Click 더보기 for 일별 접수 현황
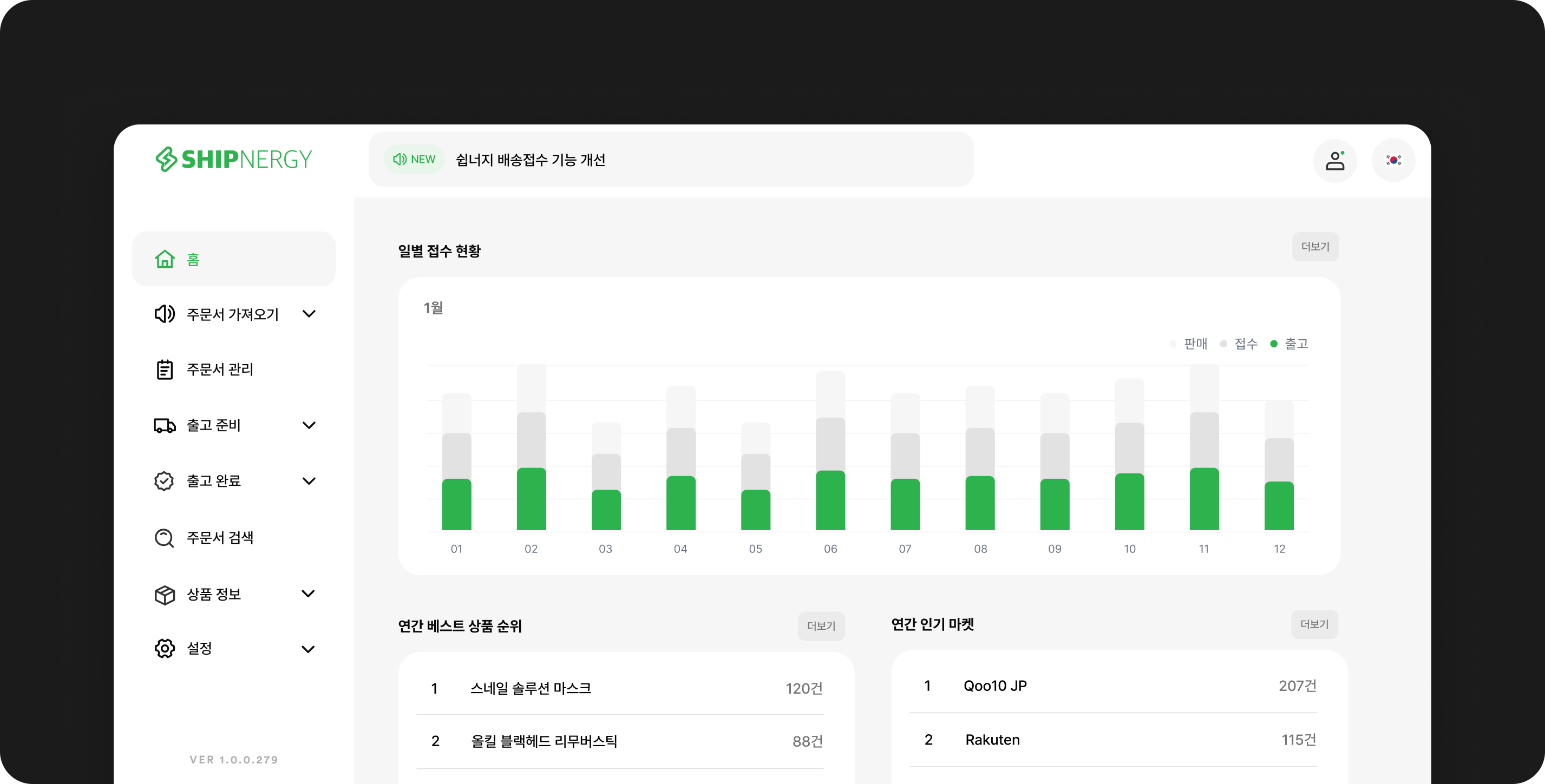 click(x=1315, y=246)
